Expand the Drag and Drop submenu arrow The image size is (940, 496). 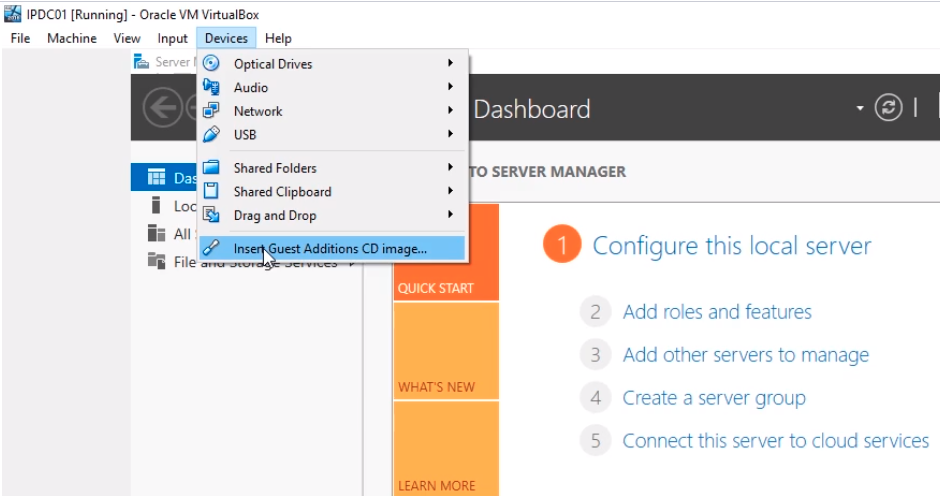[x=450, y=214]
